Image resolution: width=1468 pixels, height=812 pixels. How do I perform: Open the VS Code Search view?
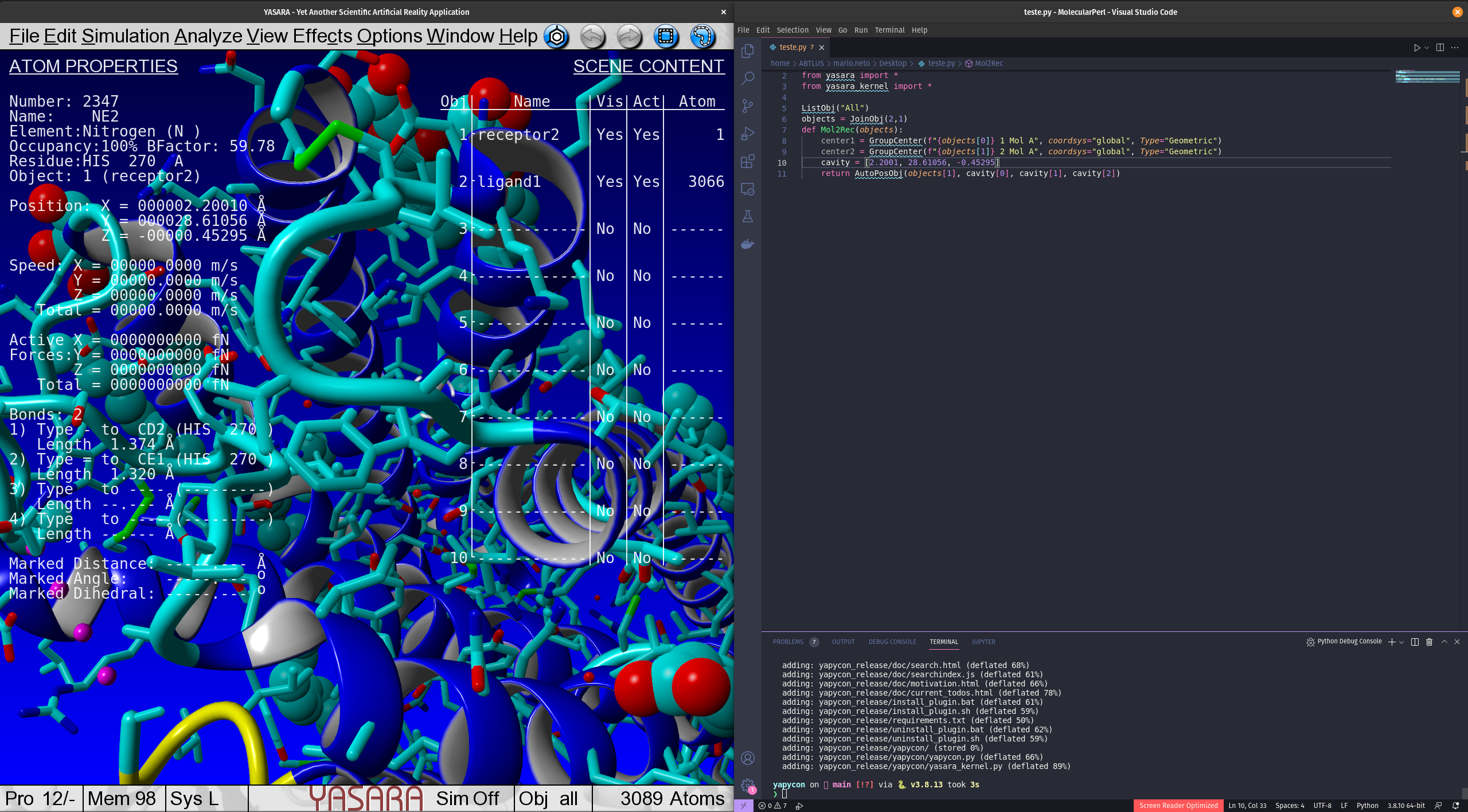pos(747,79)
